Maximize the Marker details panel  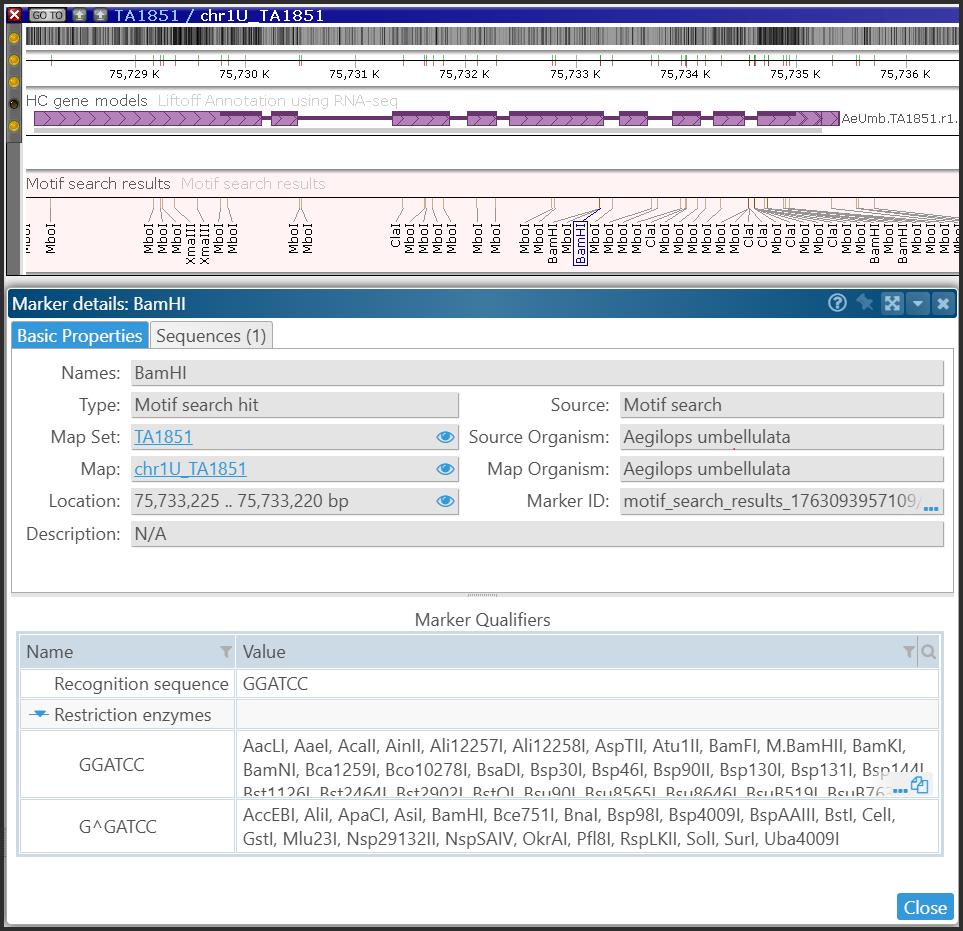(892, 304)
